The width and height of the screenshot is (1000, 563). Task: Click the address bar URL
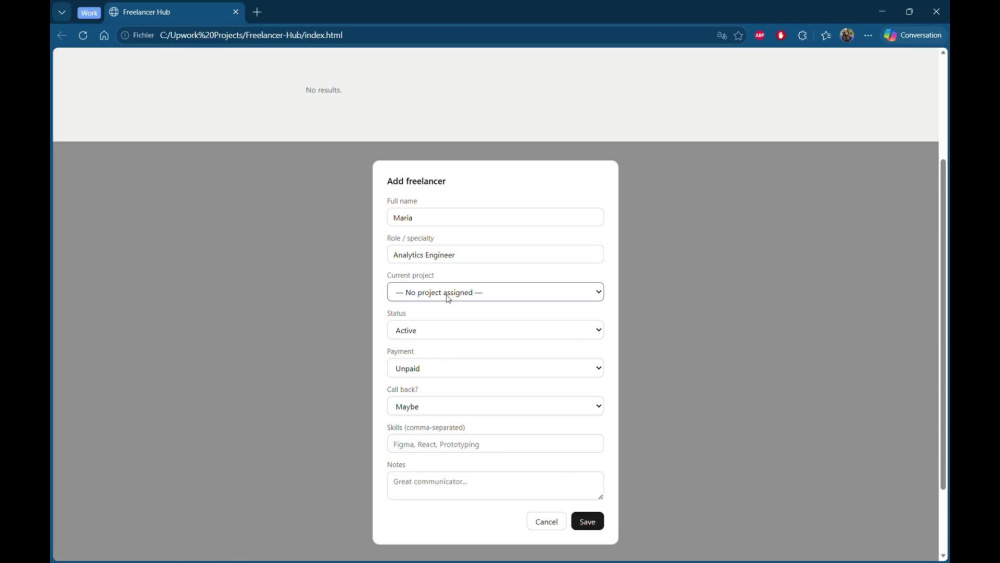click(251, 35)
